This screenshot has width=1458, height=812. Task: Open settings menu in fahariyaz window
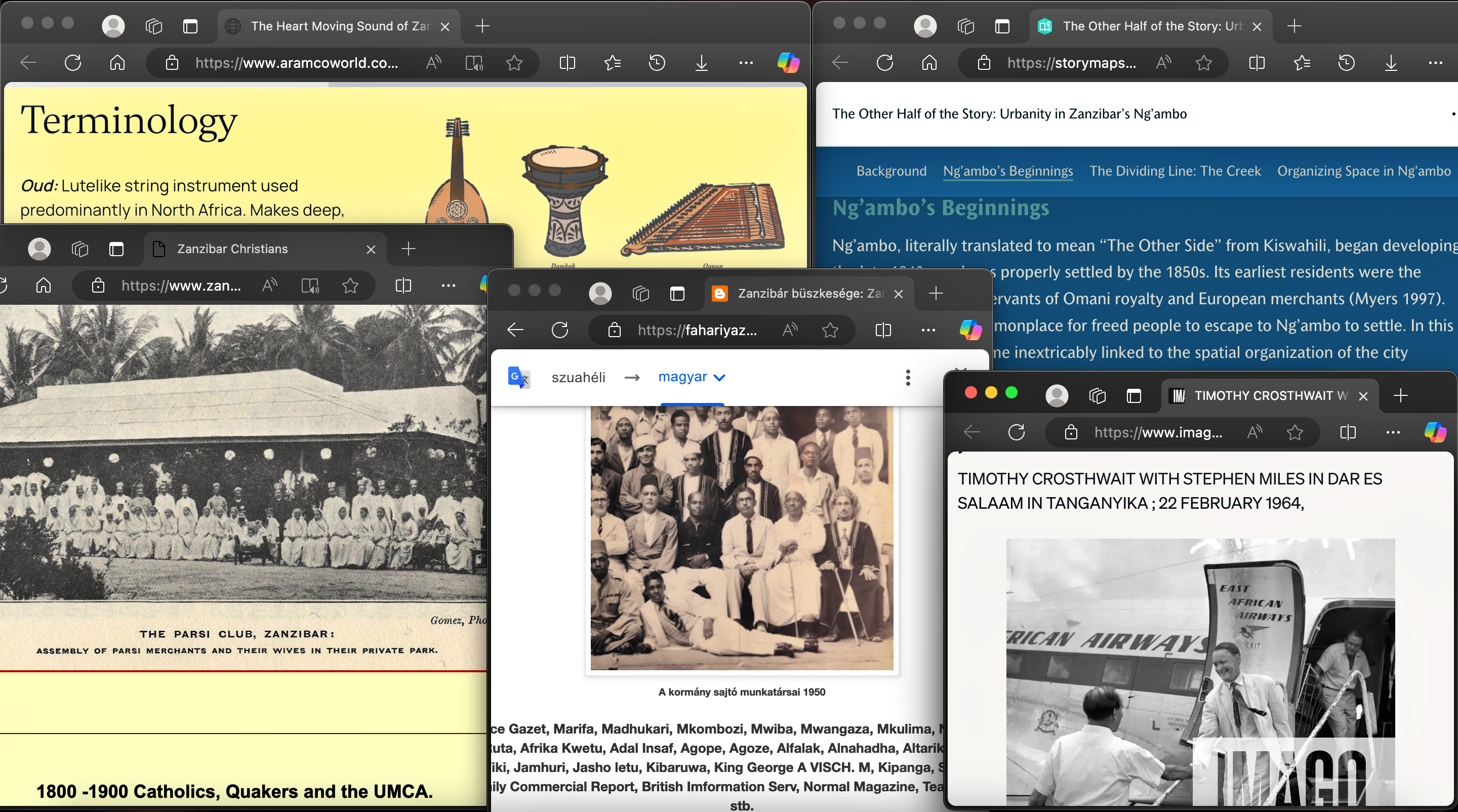[928, 330]
